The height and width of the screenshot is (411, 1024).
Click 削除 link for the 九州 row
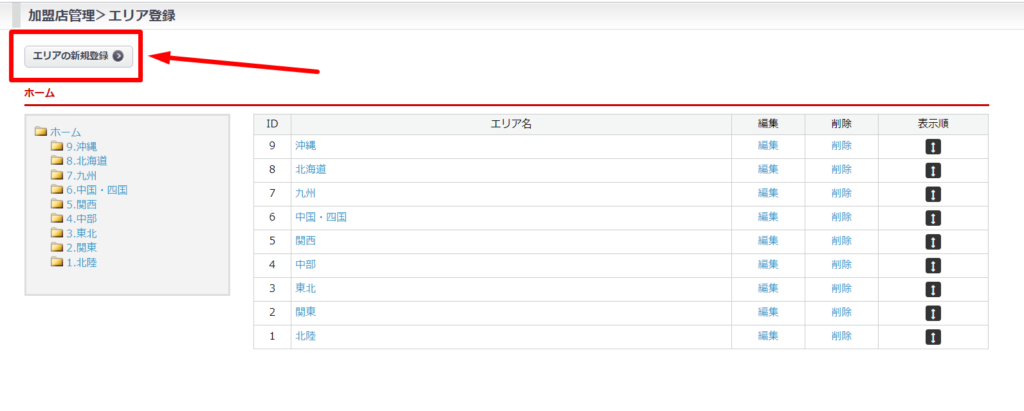pyautogui.click(x=841, y=194)
